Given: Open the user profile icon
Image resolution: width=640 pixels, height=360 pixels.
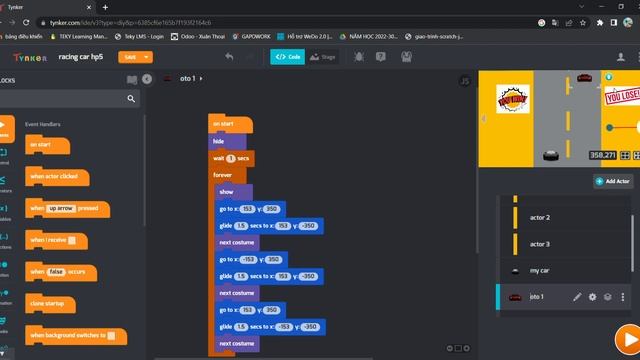Looking at the screenshot, I should 620,57.
